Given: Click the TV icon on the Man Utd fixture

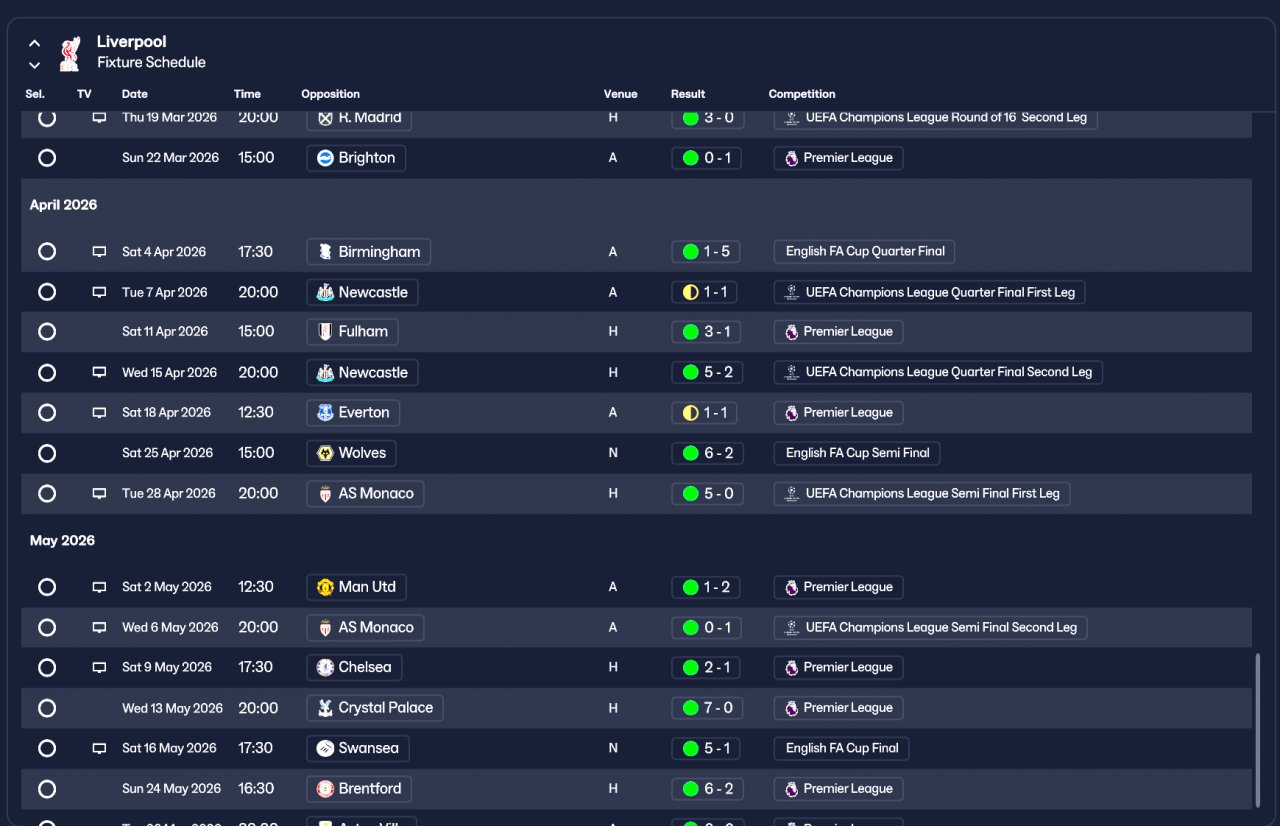Looking at the screenshot, I should (x=99, y=587).
